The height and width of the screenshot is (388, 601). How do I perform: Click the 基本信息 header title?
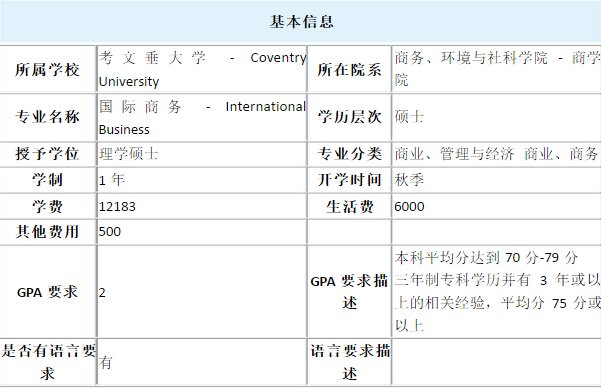301,21
